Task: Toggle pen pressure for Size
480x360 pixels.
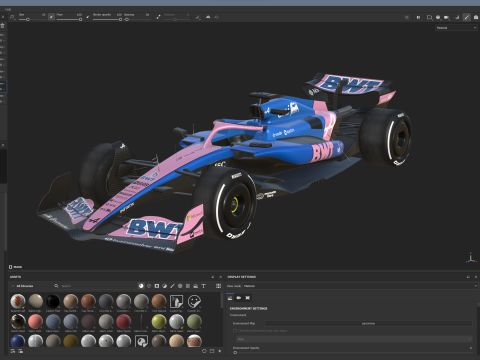Action: (51, 16)
